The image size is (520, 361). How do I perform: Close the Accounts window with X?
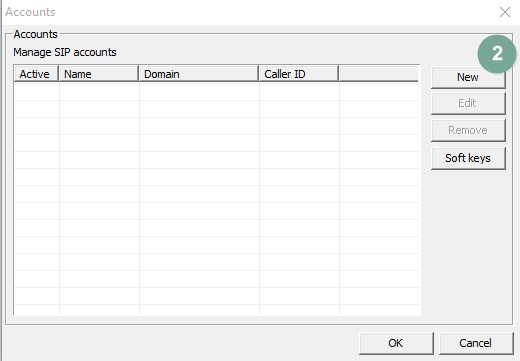(505, 12)
